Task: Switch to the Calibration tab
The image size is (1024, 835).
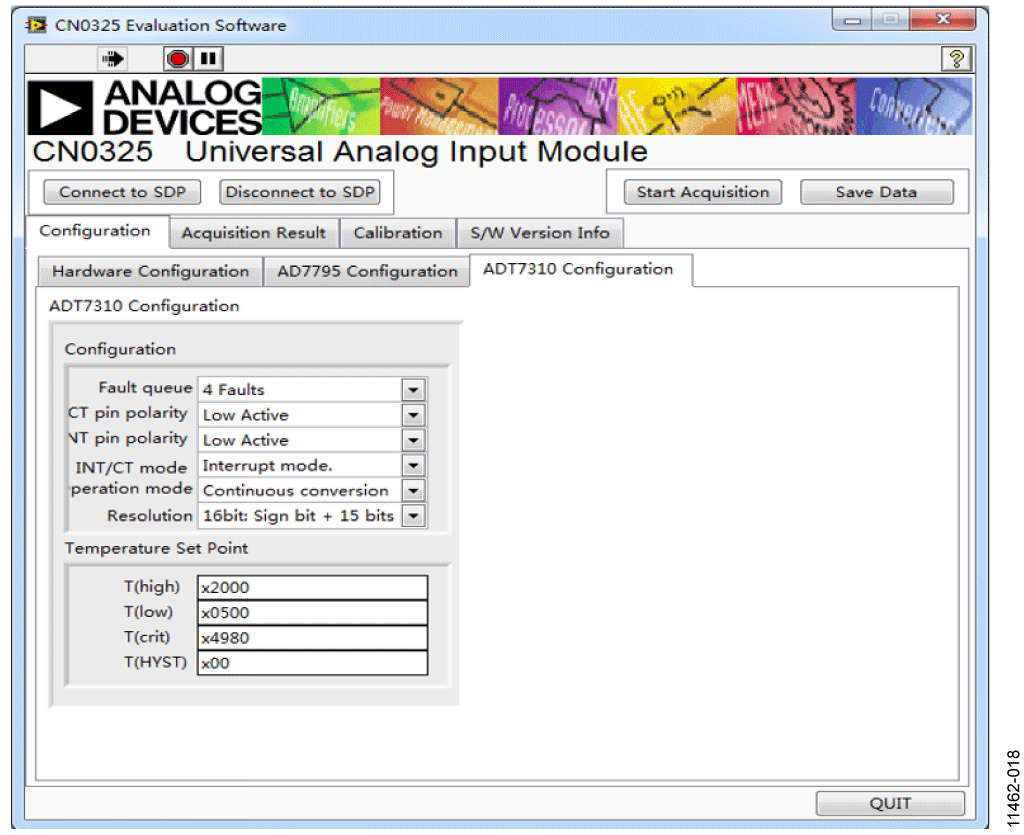Action: coord(398,233)
